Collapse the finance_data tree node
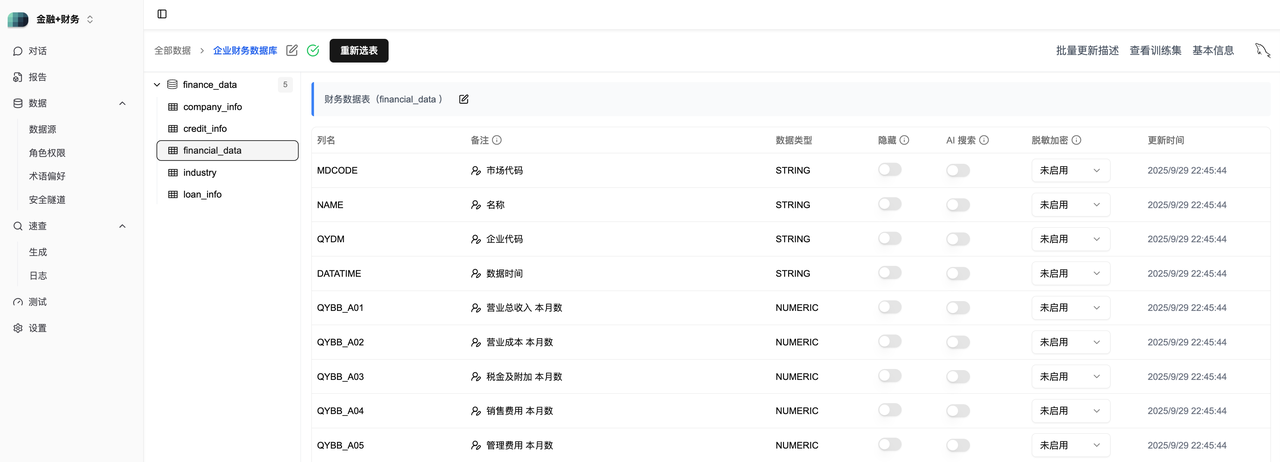The image size is (1280, 462). 157,85
